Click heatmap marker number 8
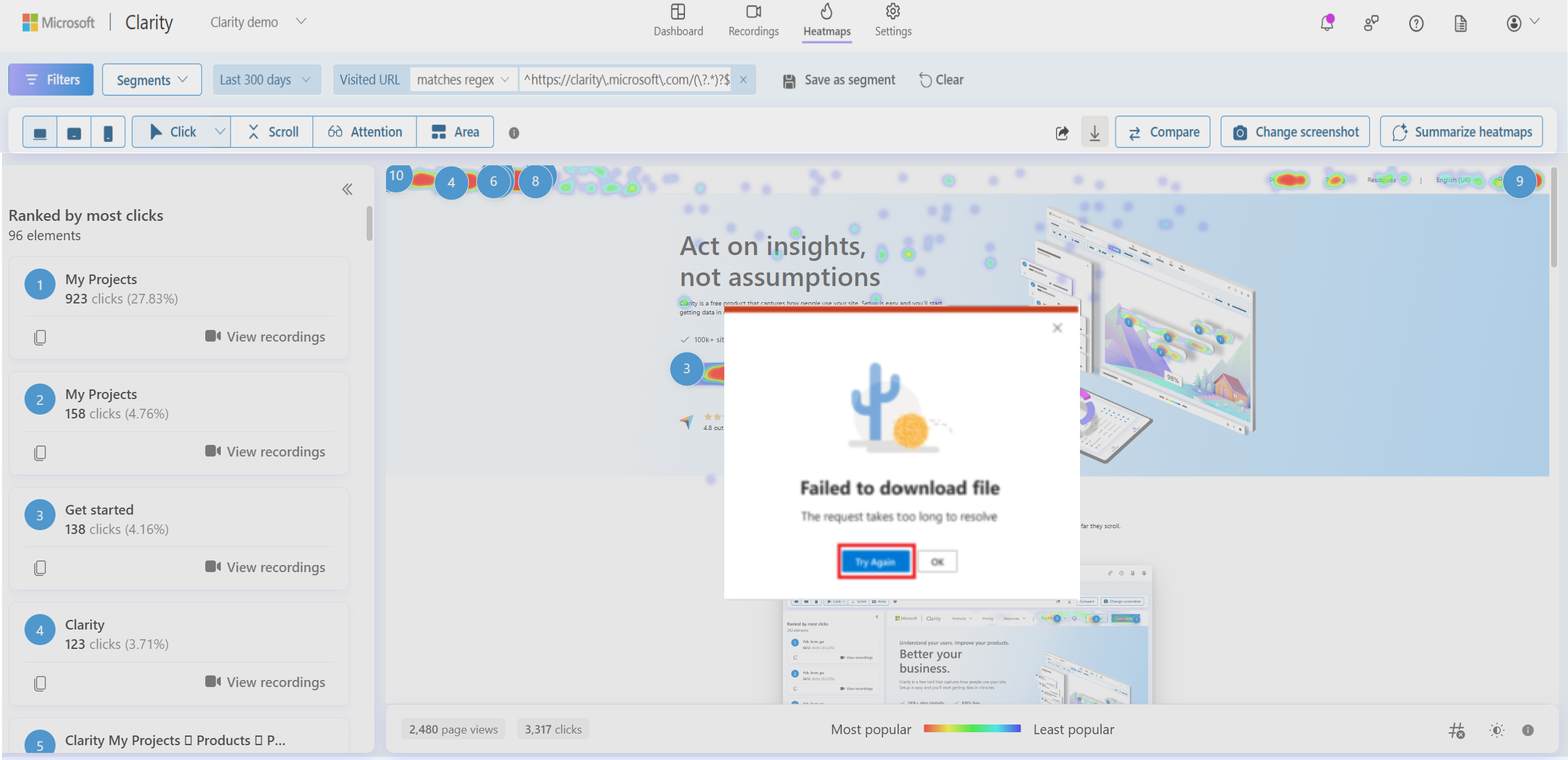 [535, 181]
